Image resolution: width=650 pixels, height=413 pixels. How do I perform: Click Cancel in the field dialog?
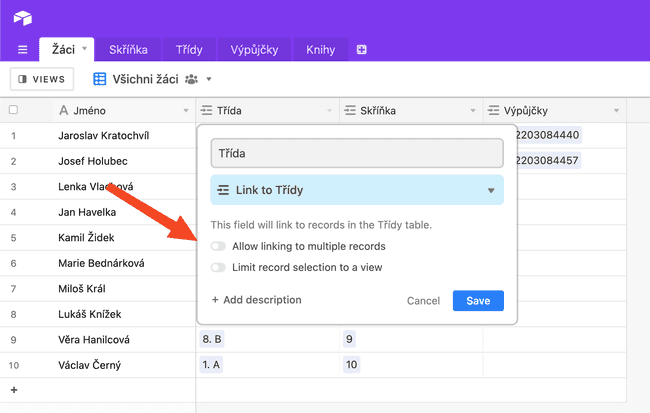point(423,301)
